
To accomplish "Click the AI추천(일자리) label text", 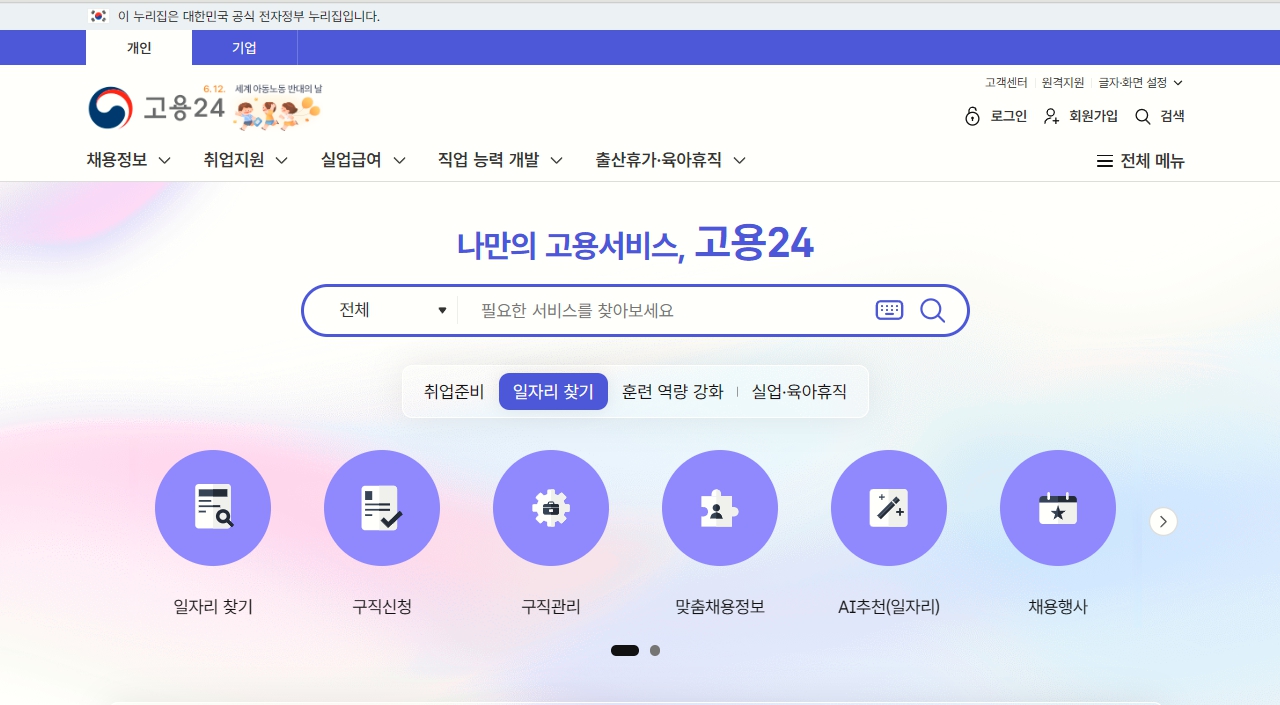I will pos(889,606).
